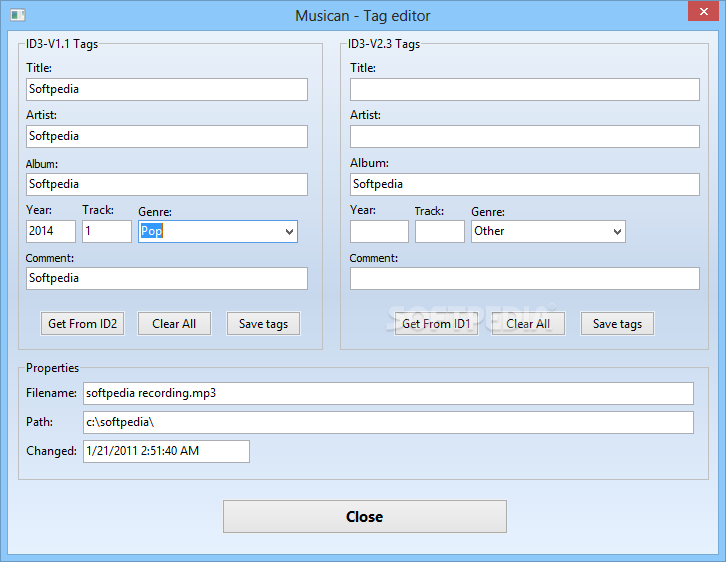This screenshot has height=562, width=726.
Task: Click the Changed date field
Action: [x=166, y=451]
